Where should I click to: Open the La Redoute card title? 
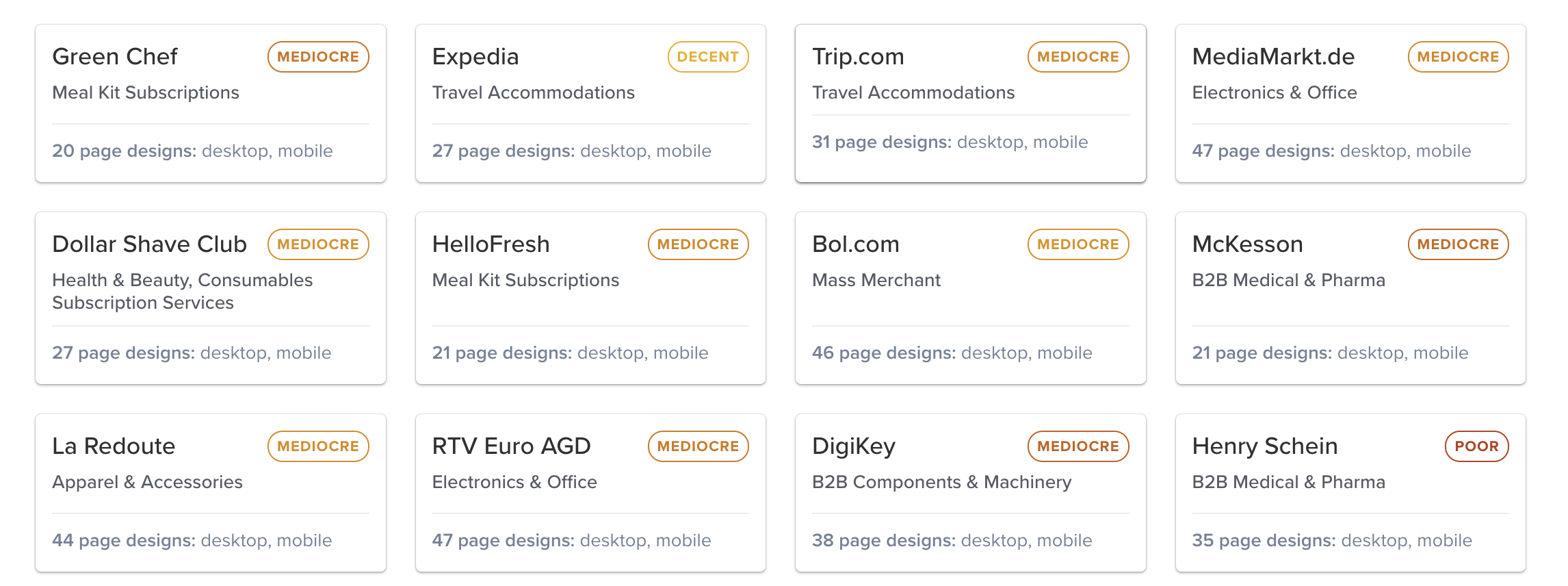tap(114, 446)
